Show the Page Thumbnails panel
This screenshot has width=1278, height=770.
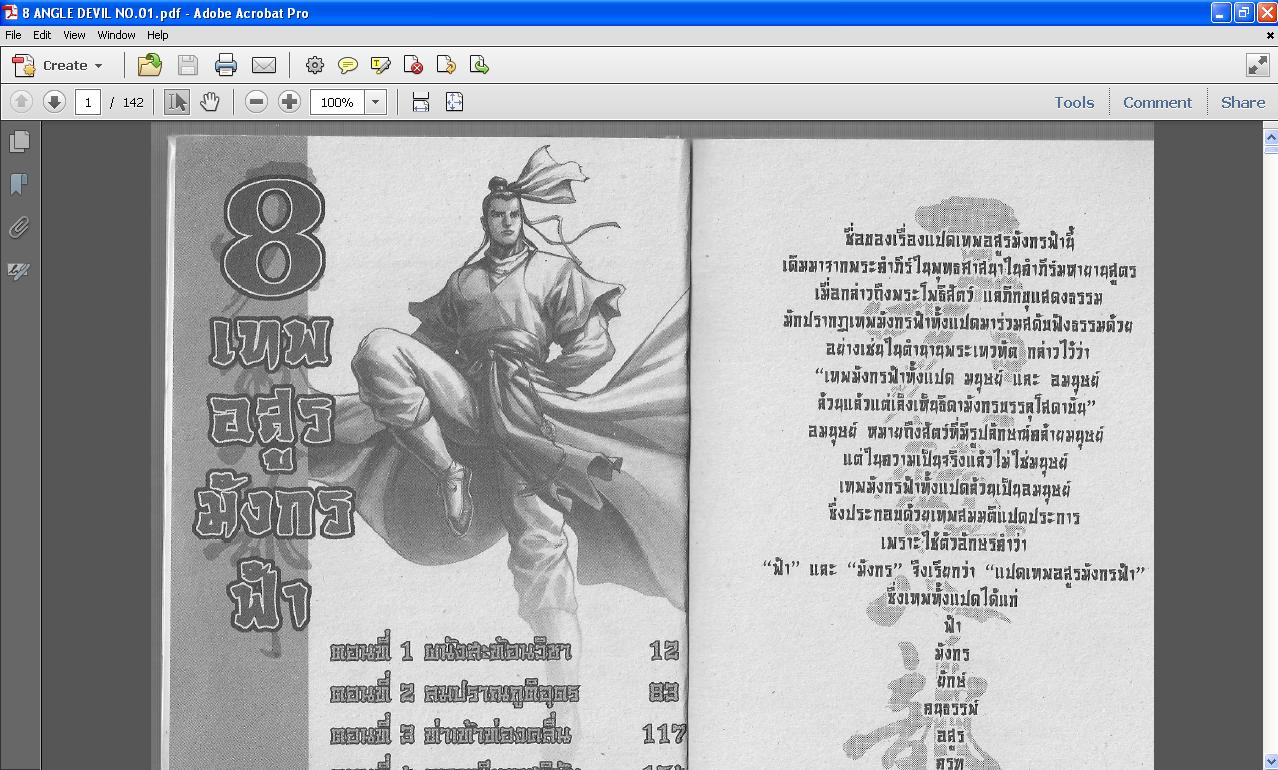(19, 142)
